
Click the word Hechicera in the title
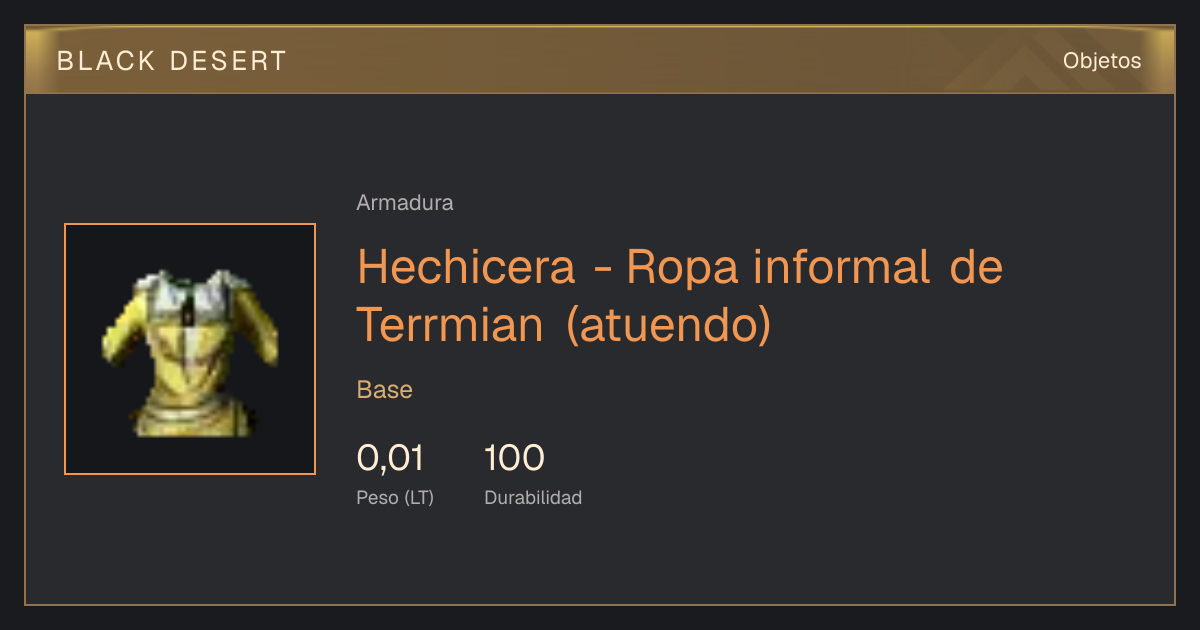tap(466, 267)
